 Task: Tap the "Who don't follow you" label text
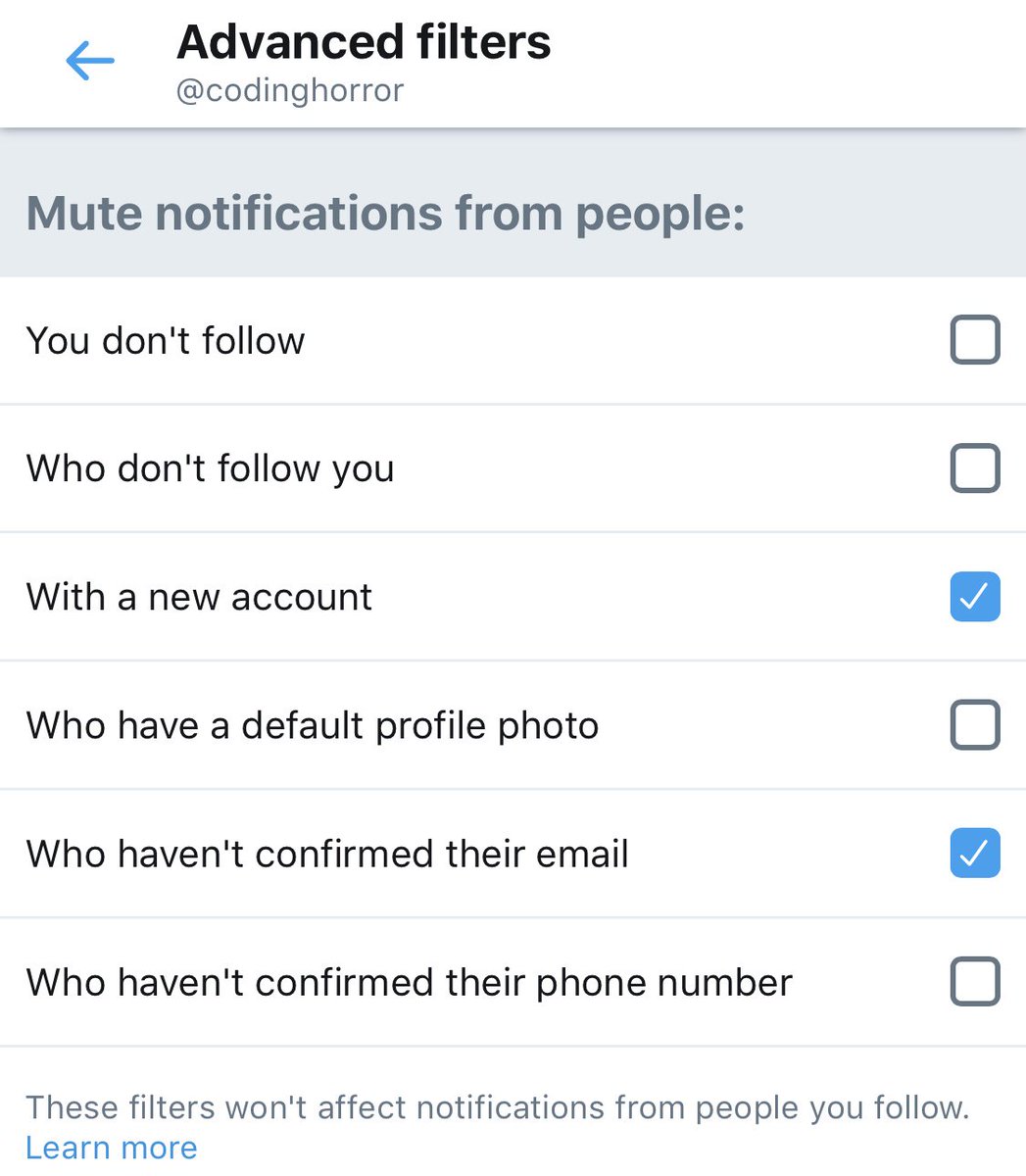coord(210,468)
